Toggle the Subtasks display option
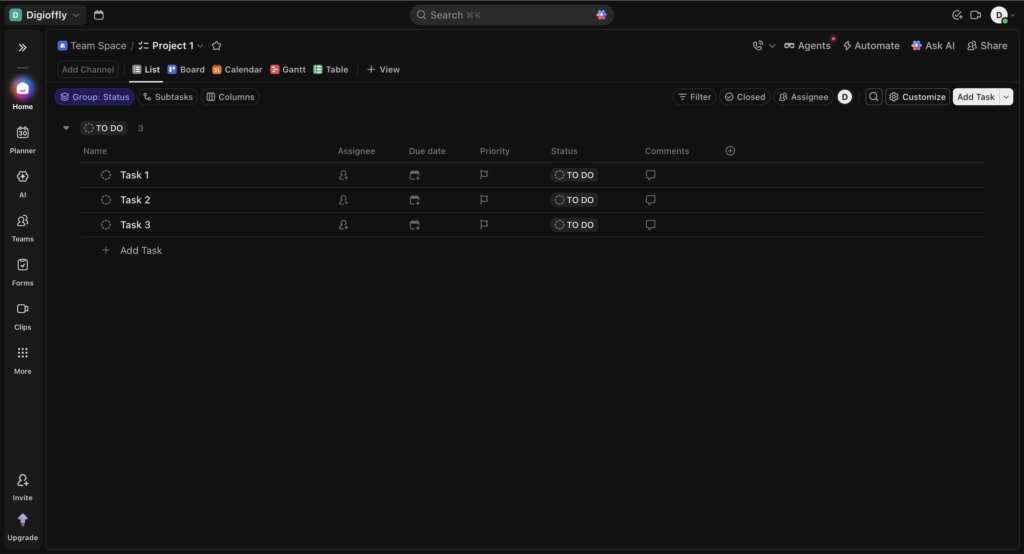This screenshot has height=554, width=1024. (168, 97)
